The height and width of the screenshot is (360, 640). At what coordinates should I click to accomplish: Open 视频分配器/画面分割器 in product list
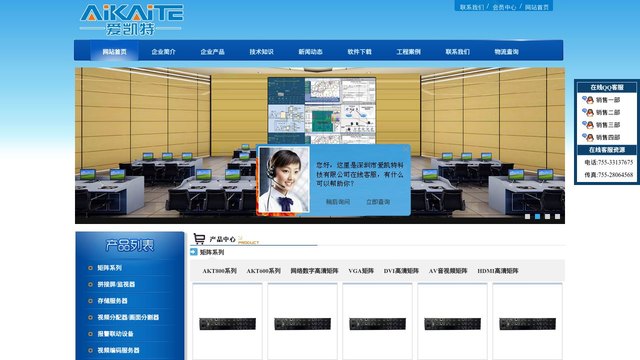pos(128,317)
